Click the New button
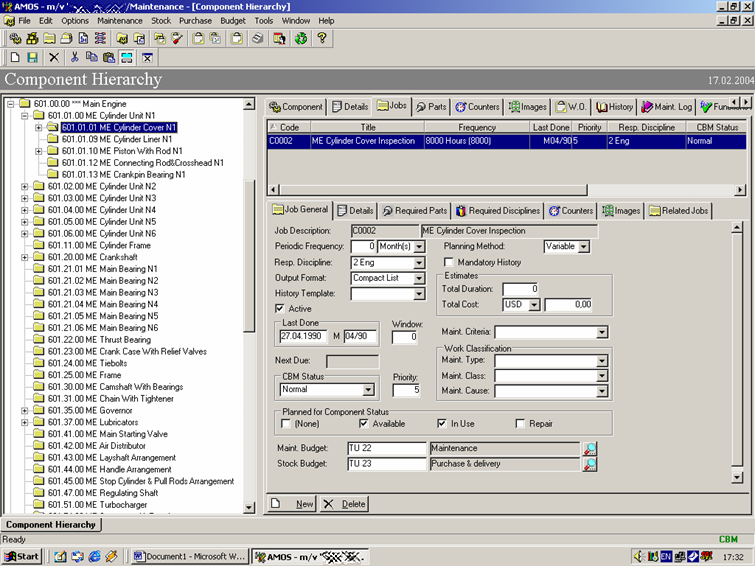 click(293, 504)
